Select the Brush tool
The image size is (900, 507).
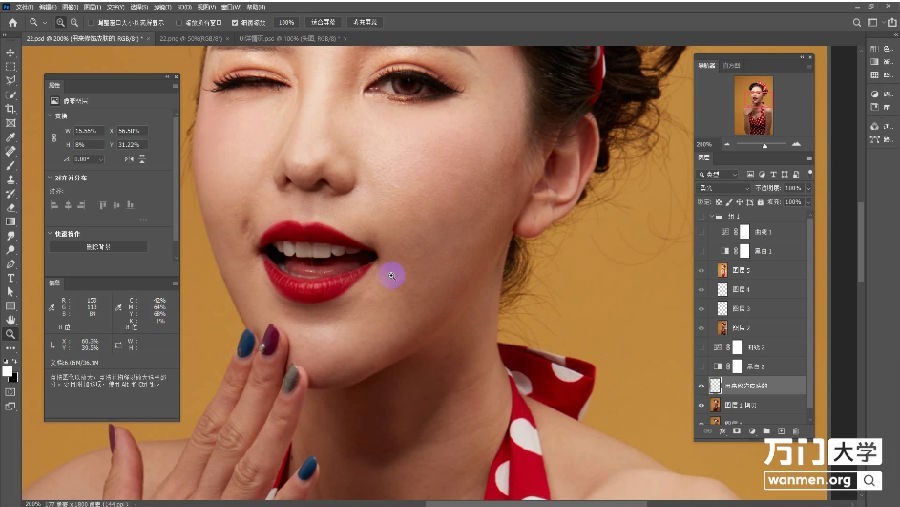10,165
